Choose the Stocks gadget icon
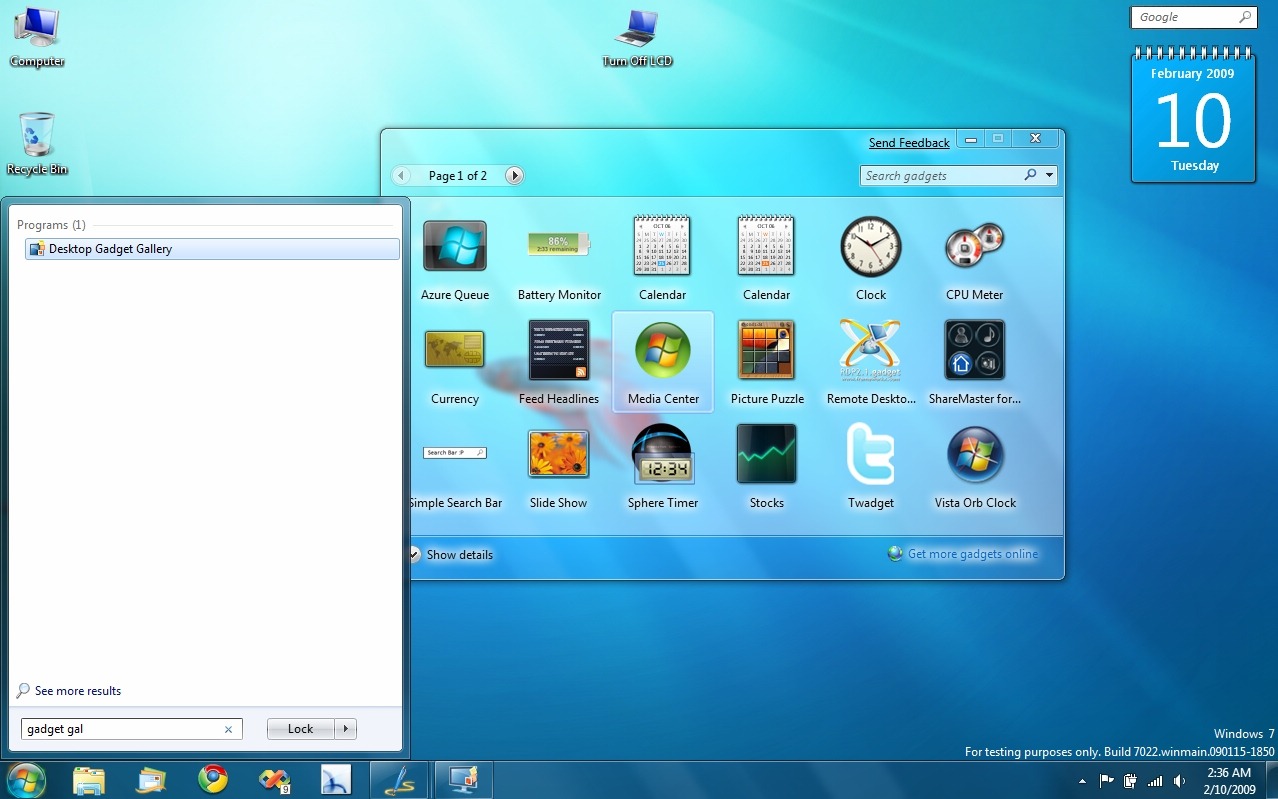The height and width of the screenshot is (799, 1278). [x=766, y=455]
